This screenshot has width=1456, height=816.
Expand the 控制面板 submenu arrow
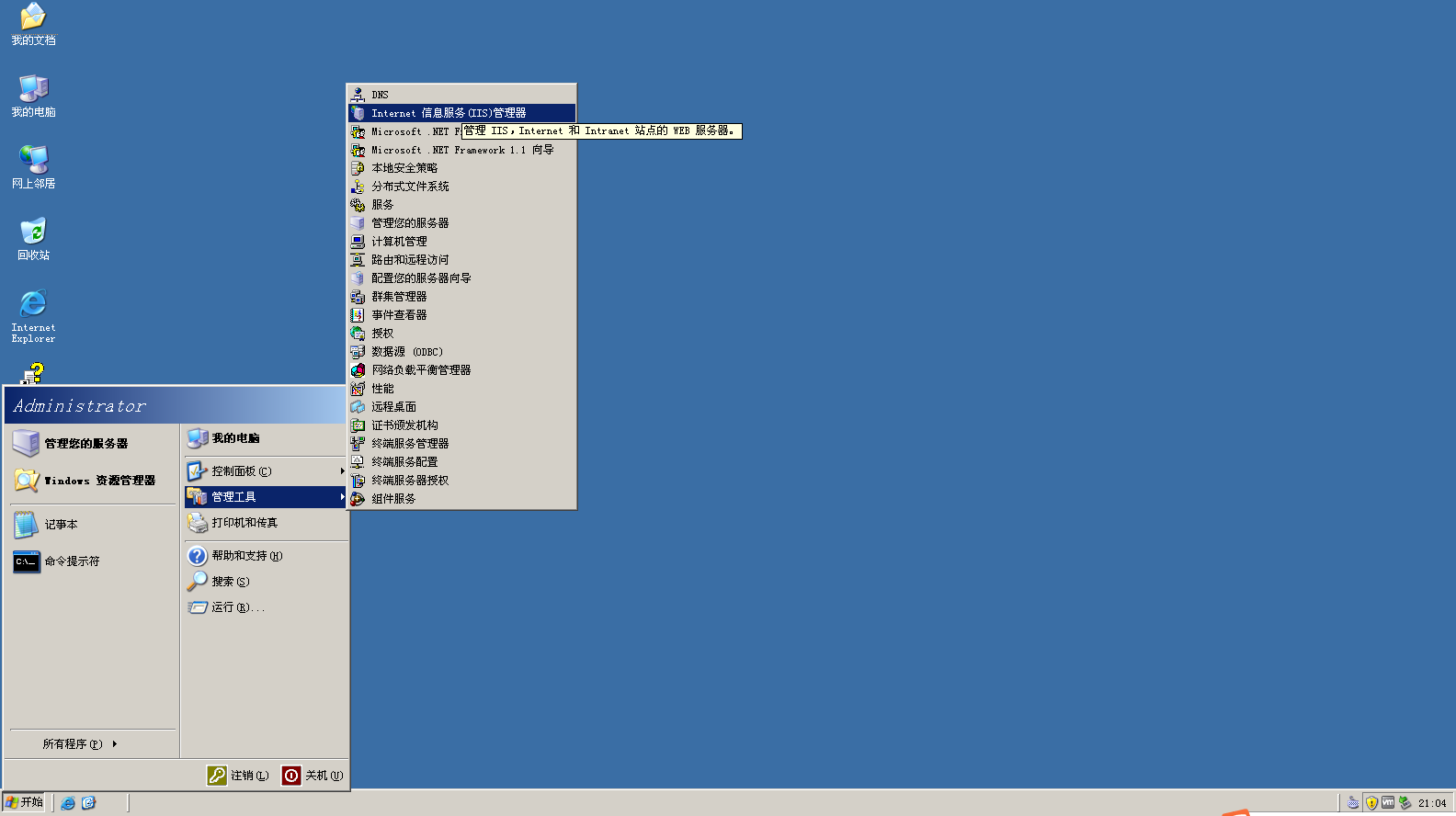click(x=342, y=471)
